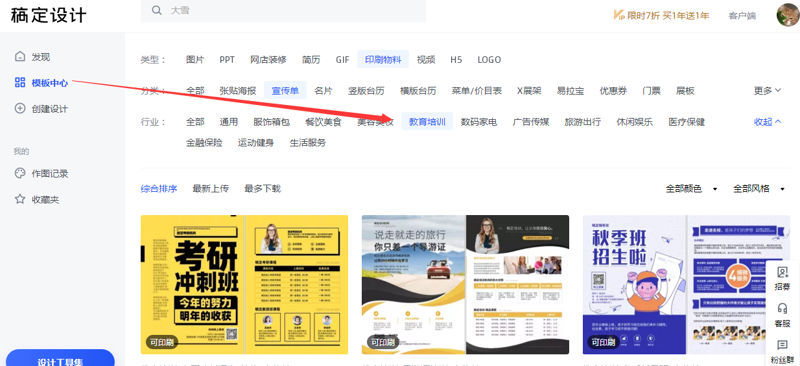The width and height of the screenshot is (800, 366).
Task: Select type H5
Action: (x=456, y=60)
